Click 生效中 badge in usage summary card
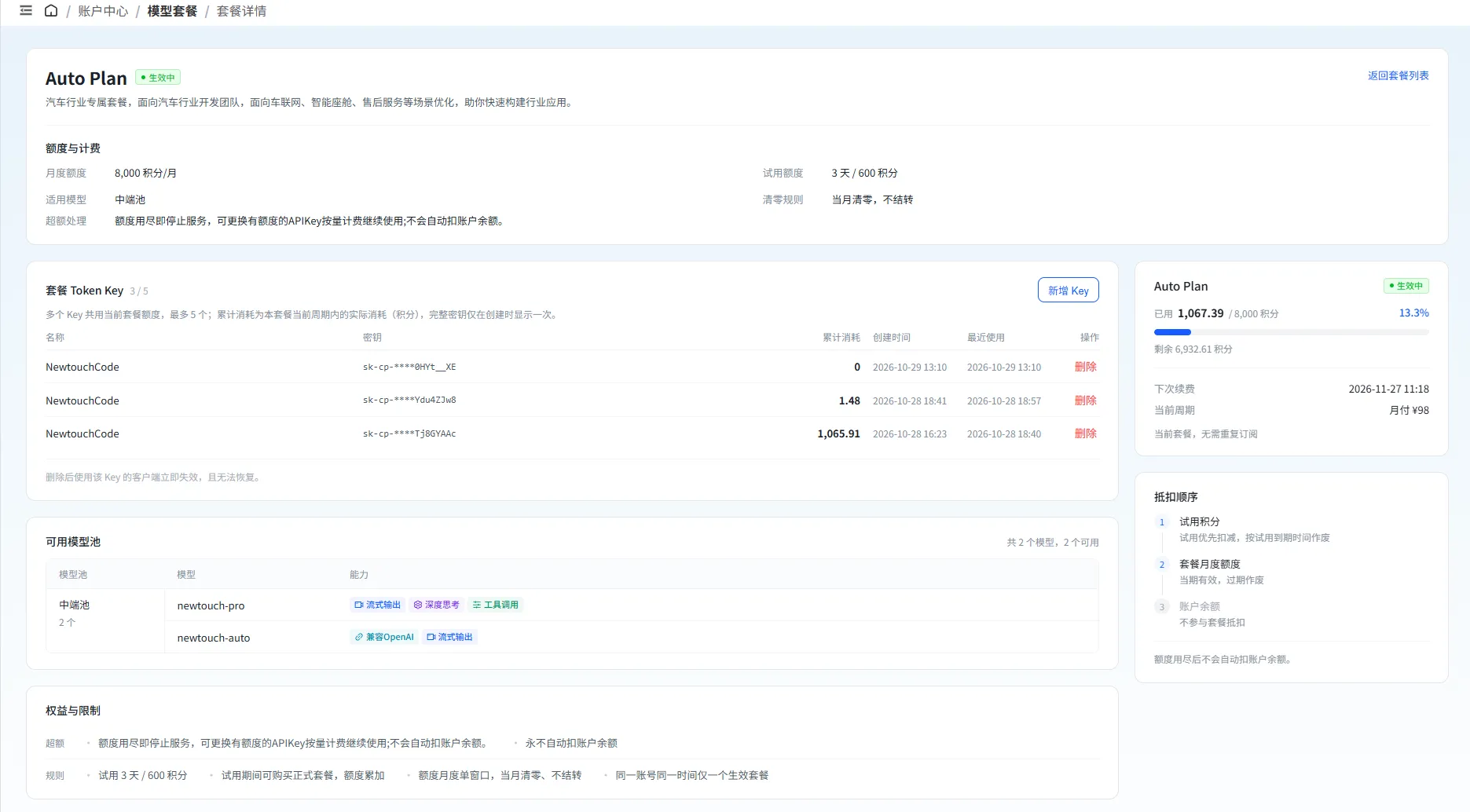This screenshot has width=1470, height=812. point(1406,286)
